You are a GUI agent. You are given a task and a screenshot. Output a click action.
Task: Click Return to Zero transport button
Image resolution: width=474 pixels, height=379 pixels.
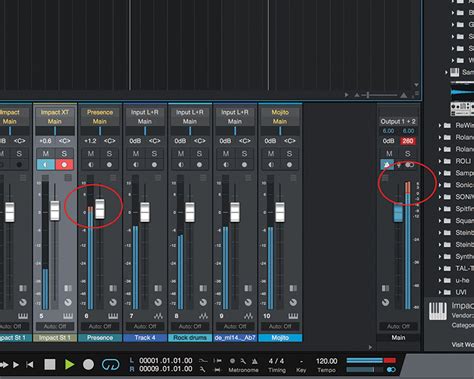[30, 365]
